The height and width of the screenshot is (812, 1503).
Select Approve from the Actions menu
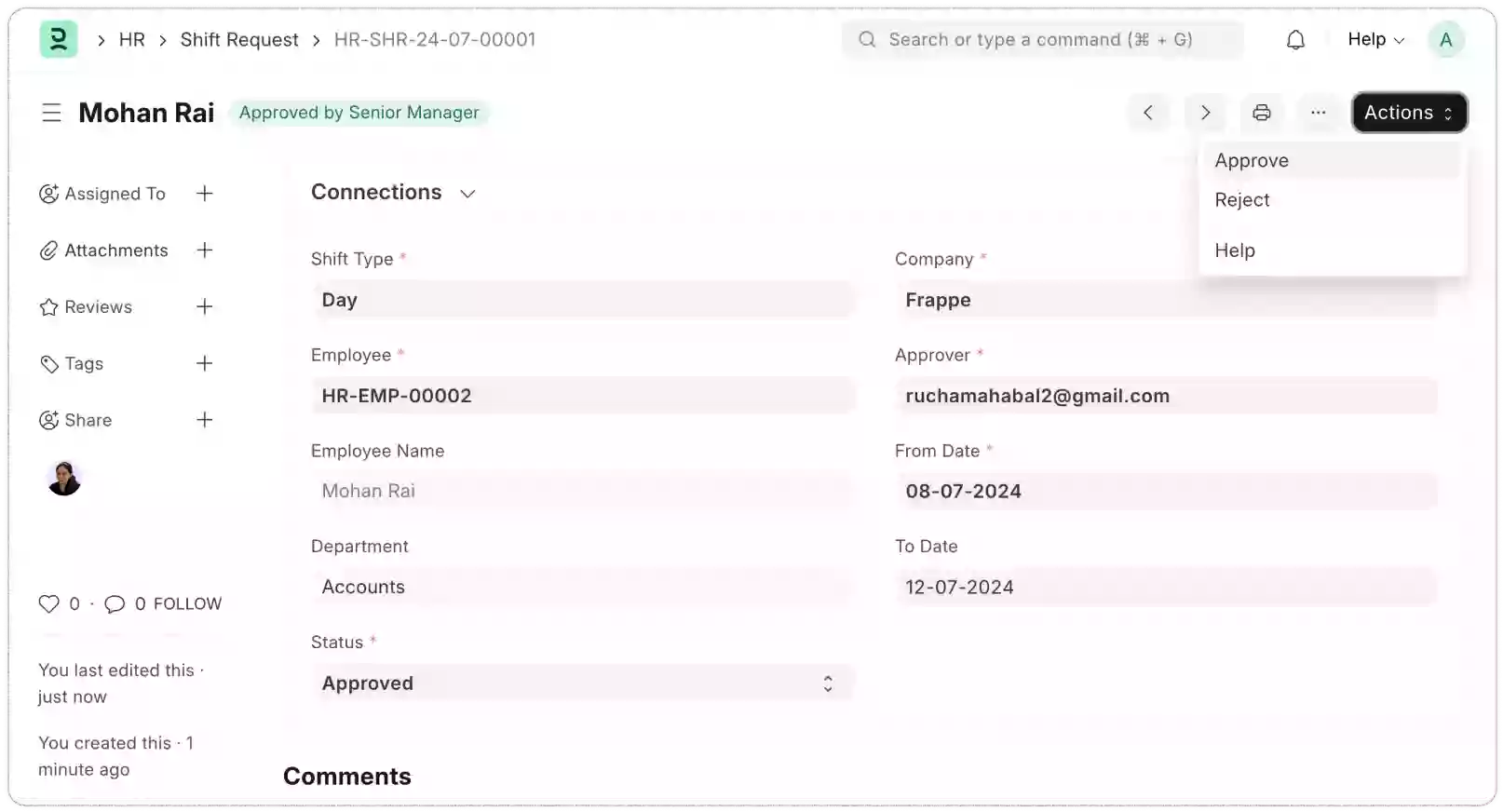(1251, 159)
